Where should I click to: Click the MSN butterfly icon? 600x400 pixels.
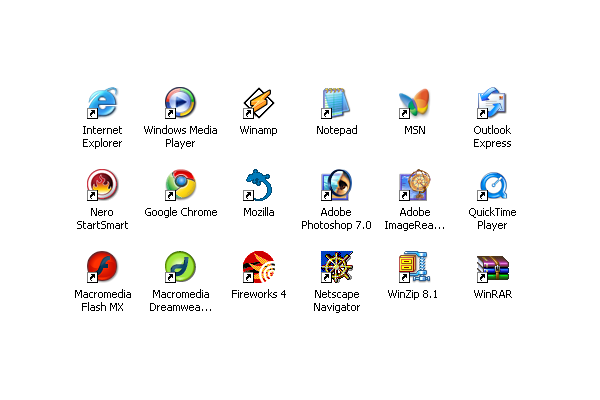pos(414,103)
